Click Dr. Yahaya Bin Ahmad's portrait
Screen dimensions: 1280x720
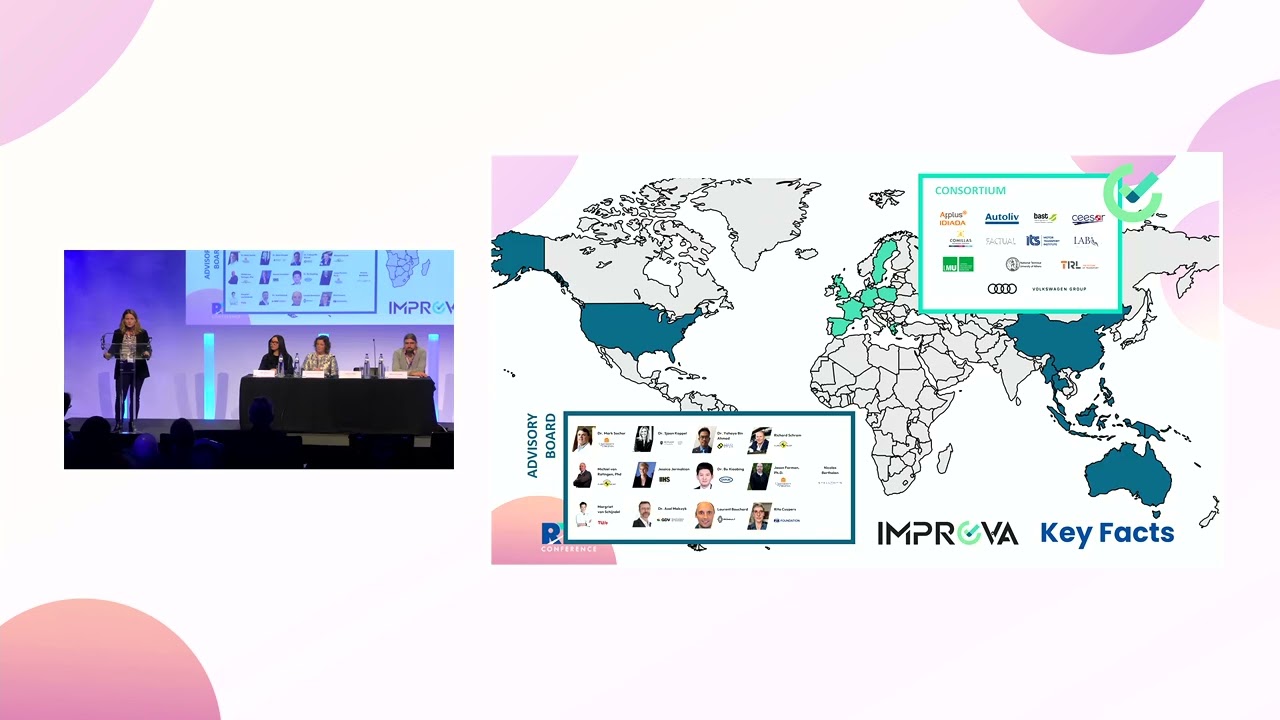coord(703,440)
